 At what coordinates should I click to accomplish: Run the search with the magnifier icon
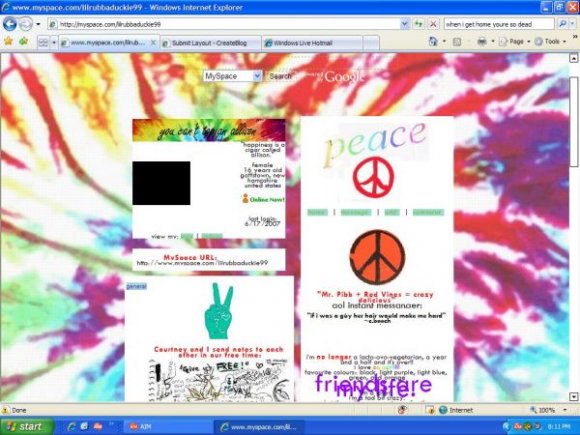(x=562, y=24)
